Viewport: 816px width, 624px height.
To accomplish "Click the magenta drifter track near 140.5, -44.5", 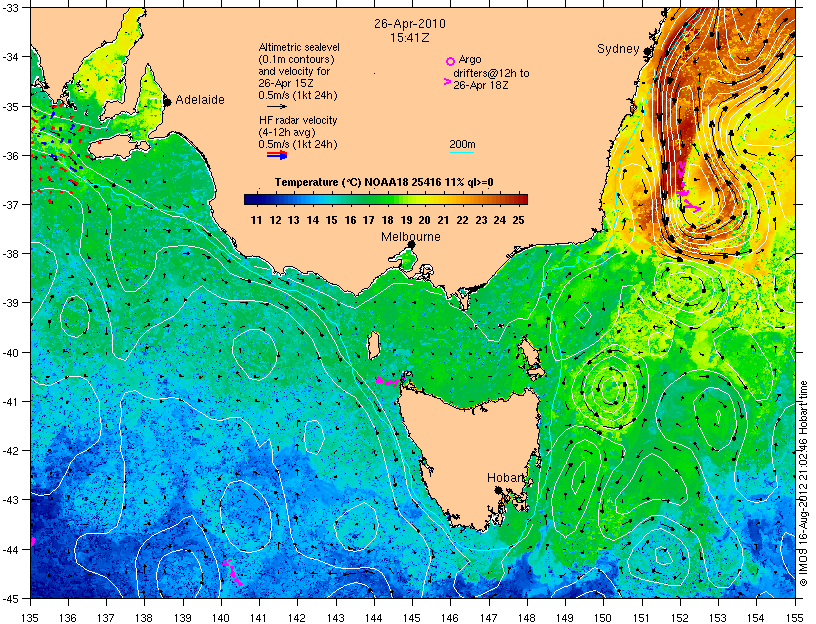I will click(233, 572).
